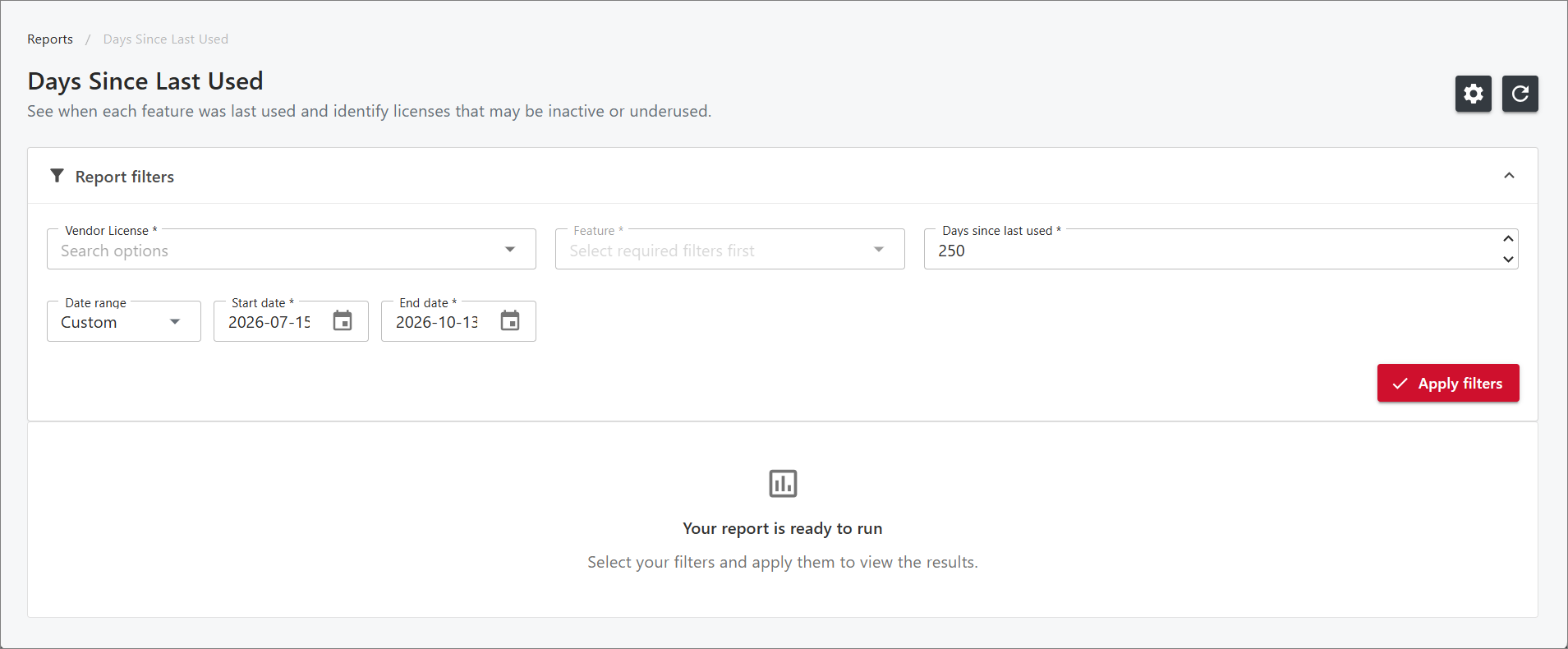Click the funnel filter icon

tap(57, 176)
